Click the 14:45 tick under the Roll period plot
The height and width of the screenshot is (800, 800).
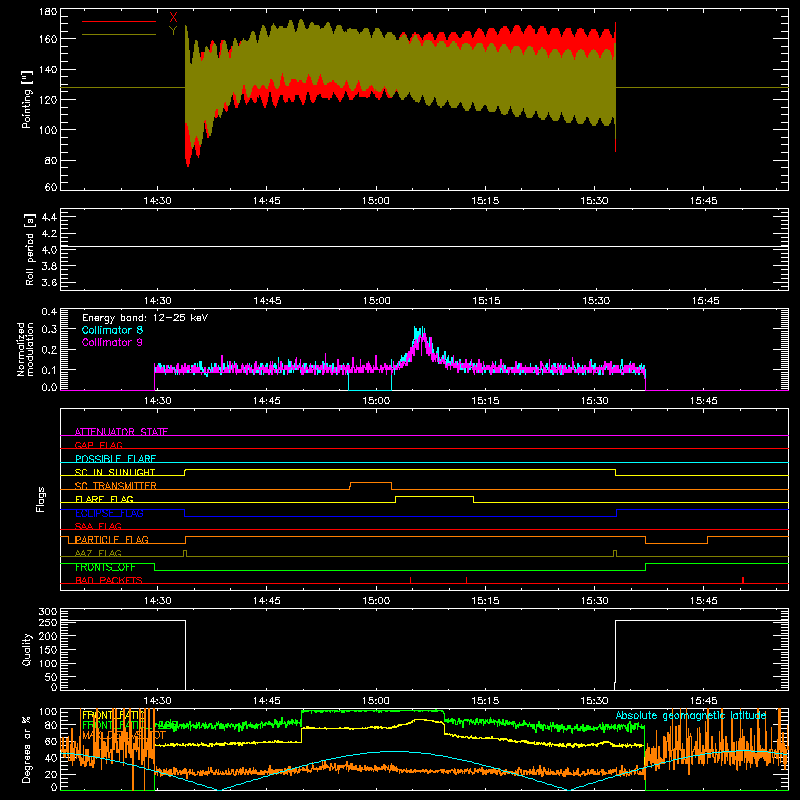tap(267, 301)
